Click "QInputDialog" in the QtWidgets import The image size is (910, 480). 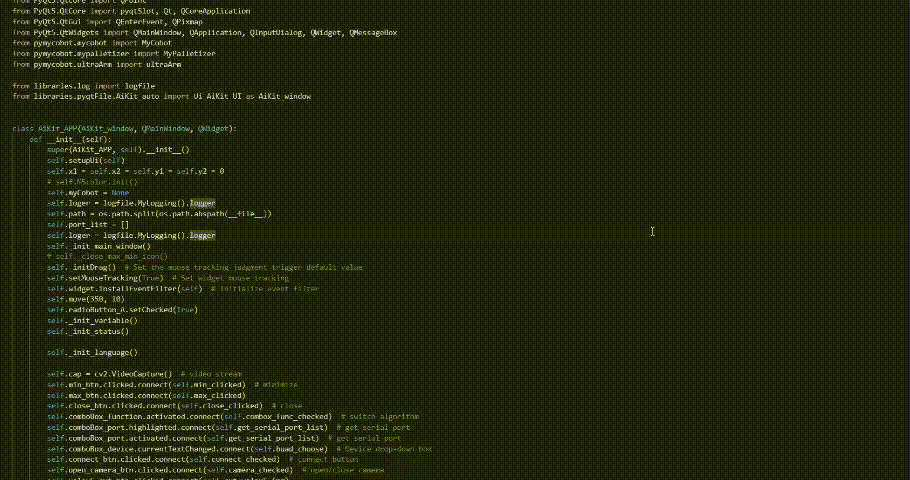275,33
